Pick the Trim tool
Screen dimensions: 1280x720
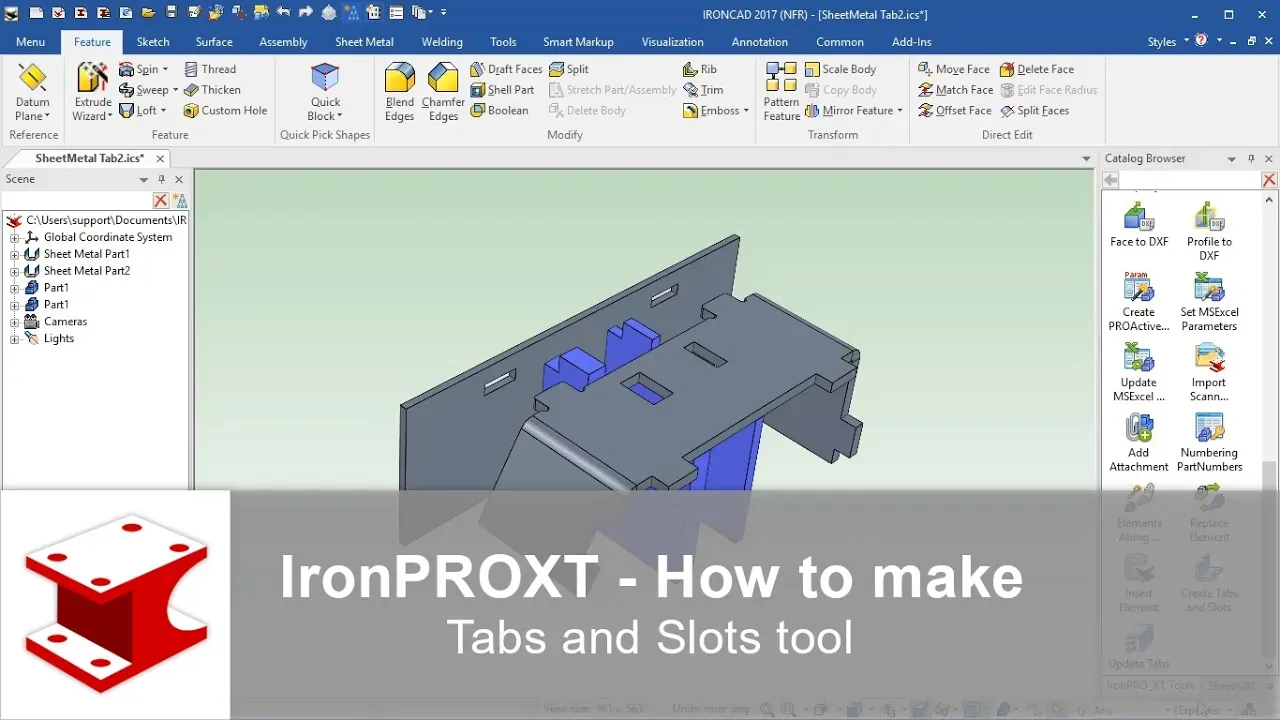pyautogui.click(x=703, y=90)
